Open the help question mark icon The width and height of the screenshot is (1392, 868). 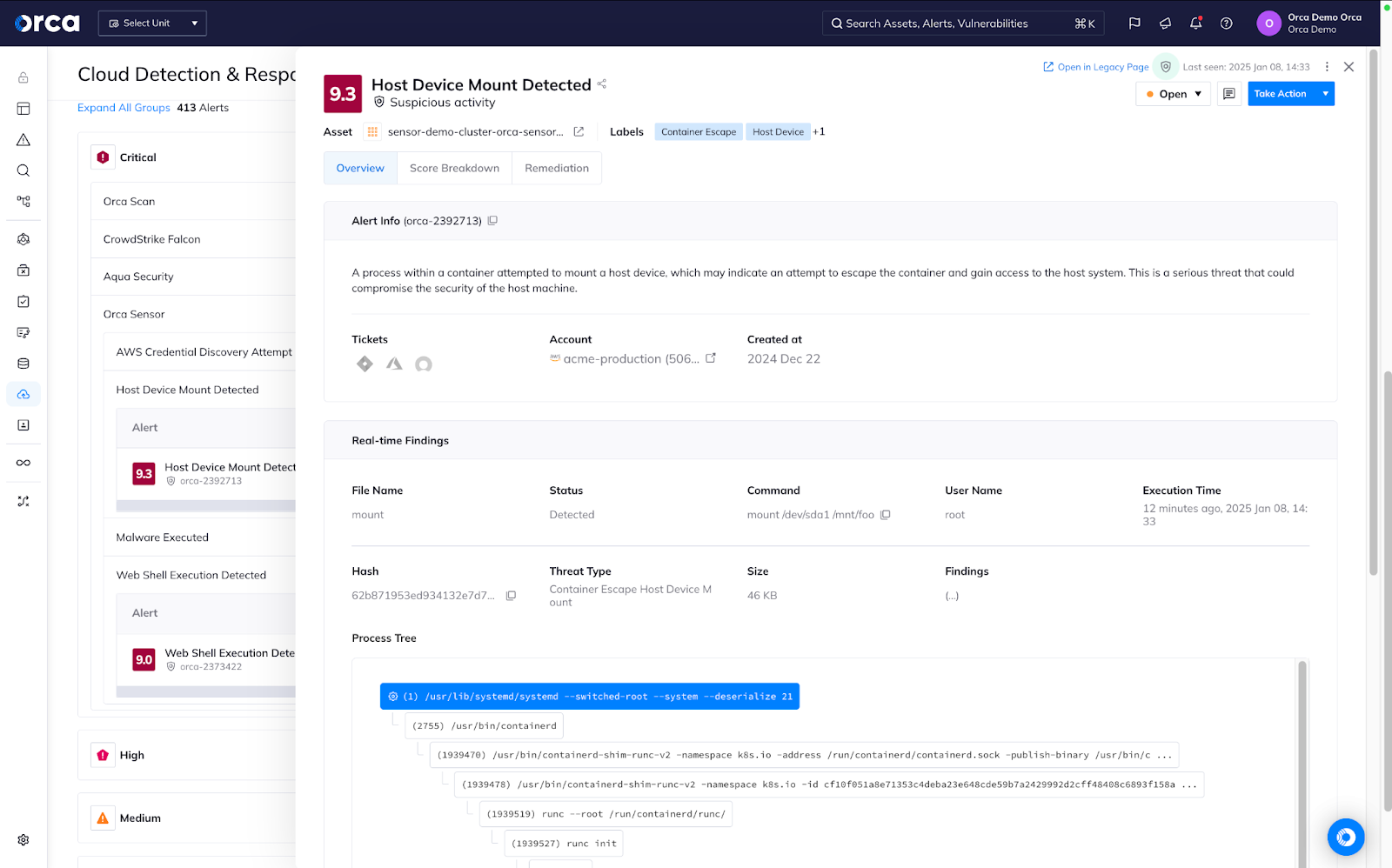coord(1226,23)
